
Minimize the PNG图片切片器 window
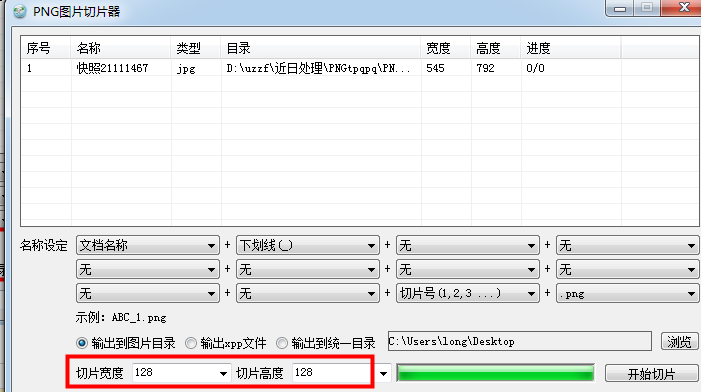point(620,8)
